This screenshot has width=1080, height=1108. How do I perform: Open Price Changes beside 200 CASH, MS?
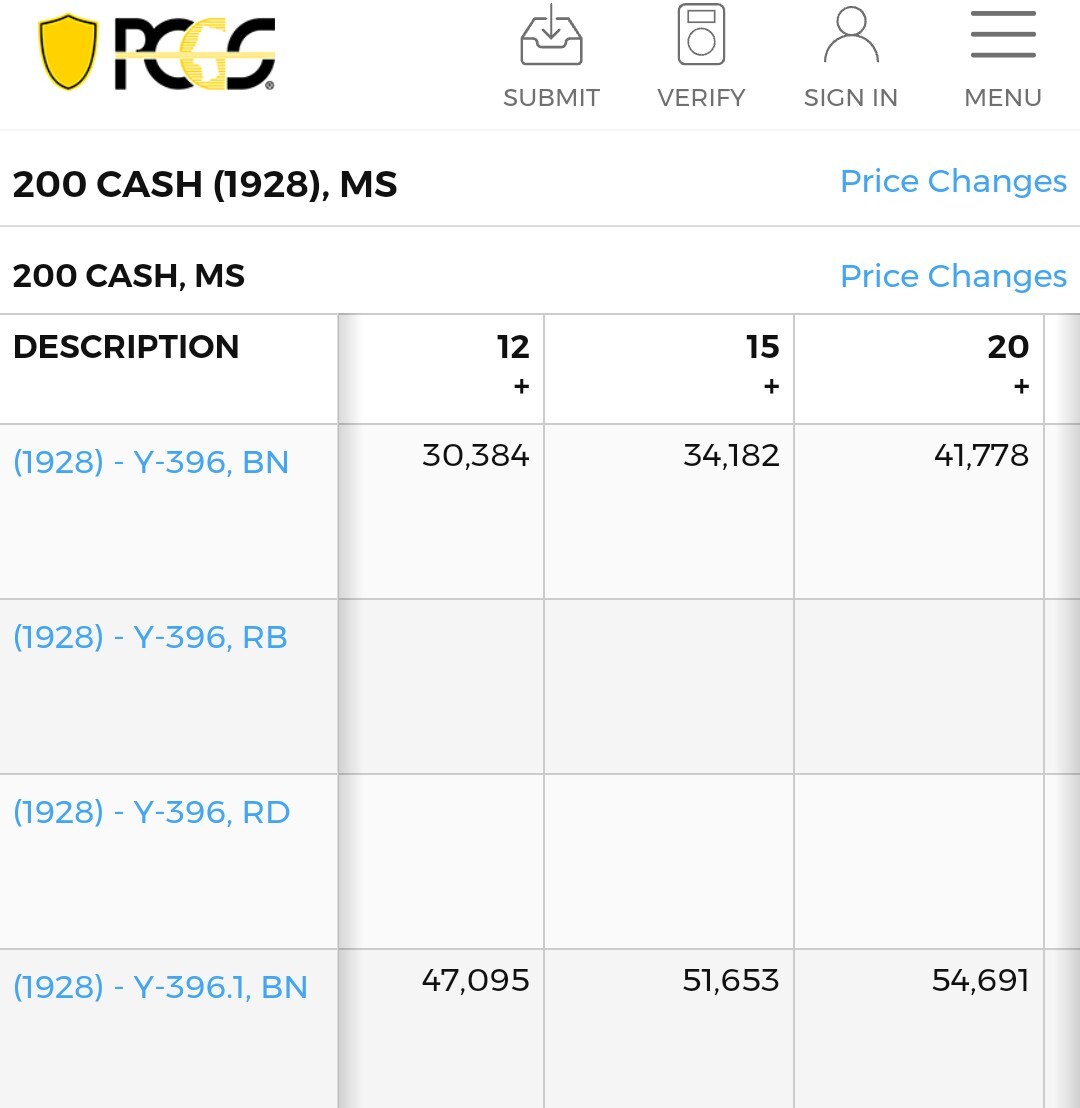tap(953, 276)
